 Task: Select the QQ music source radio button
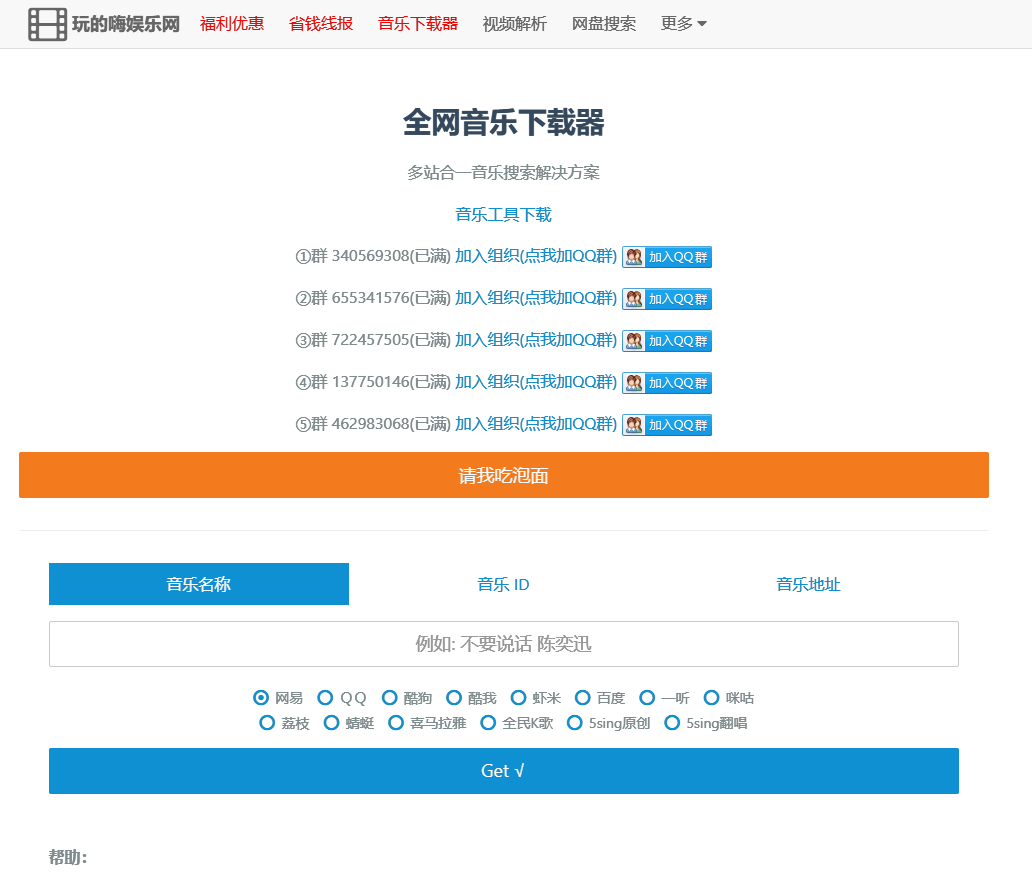pos(325,698)
